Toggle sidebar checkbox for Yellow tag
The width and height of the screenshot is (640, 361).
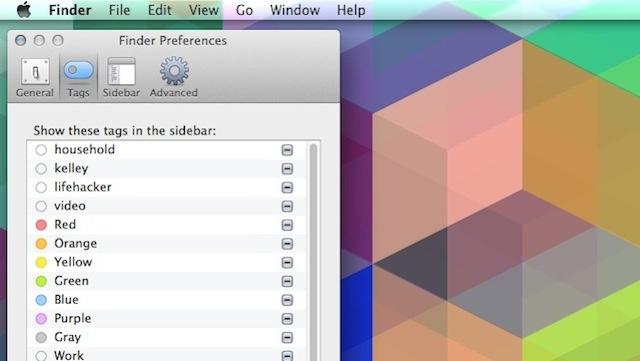pos(287,263)
